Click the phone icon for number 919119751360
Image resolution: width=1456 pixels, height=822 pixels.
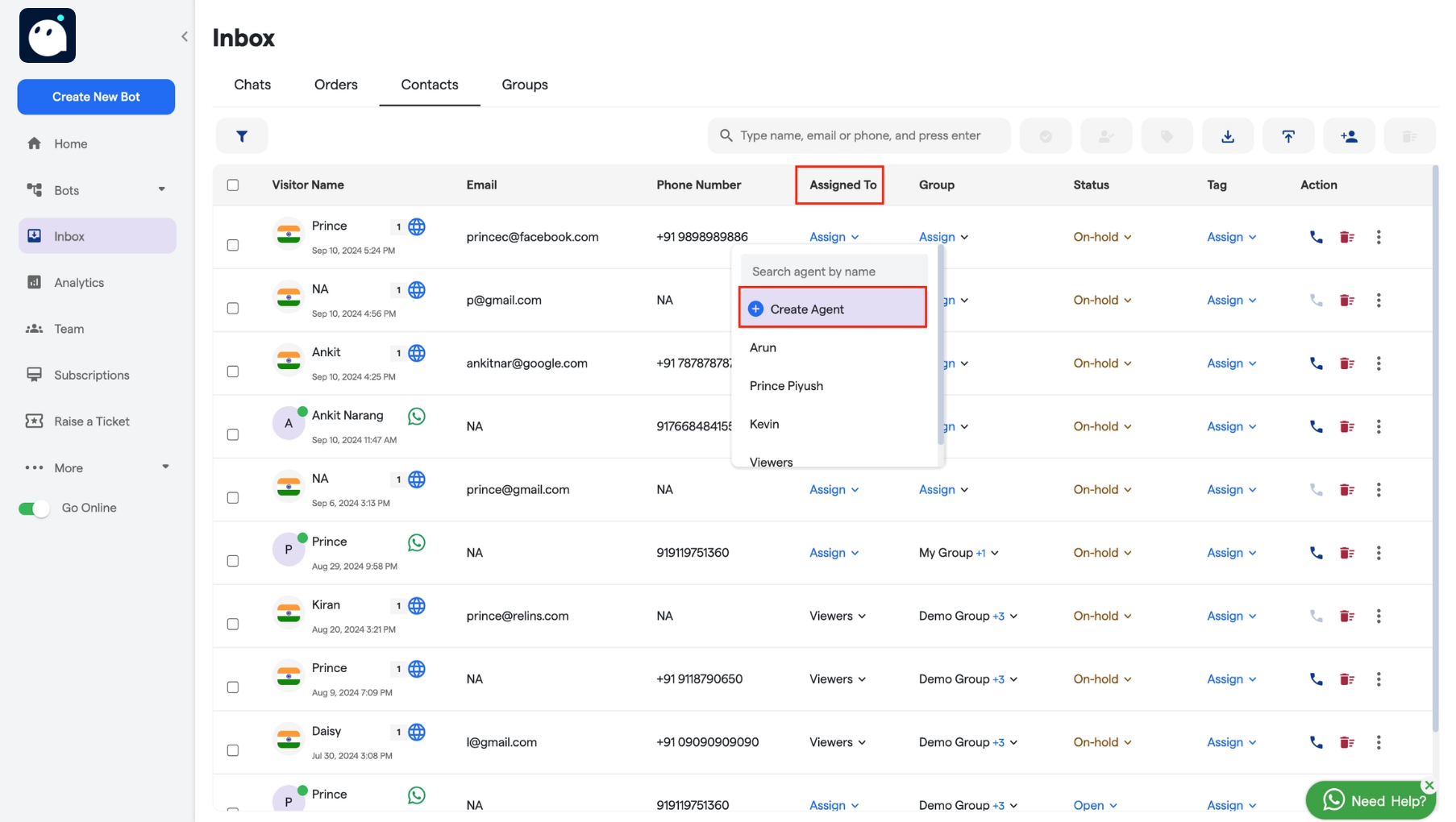pyautogui.click(x=1317, y=553)
